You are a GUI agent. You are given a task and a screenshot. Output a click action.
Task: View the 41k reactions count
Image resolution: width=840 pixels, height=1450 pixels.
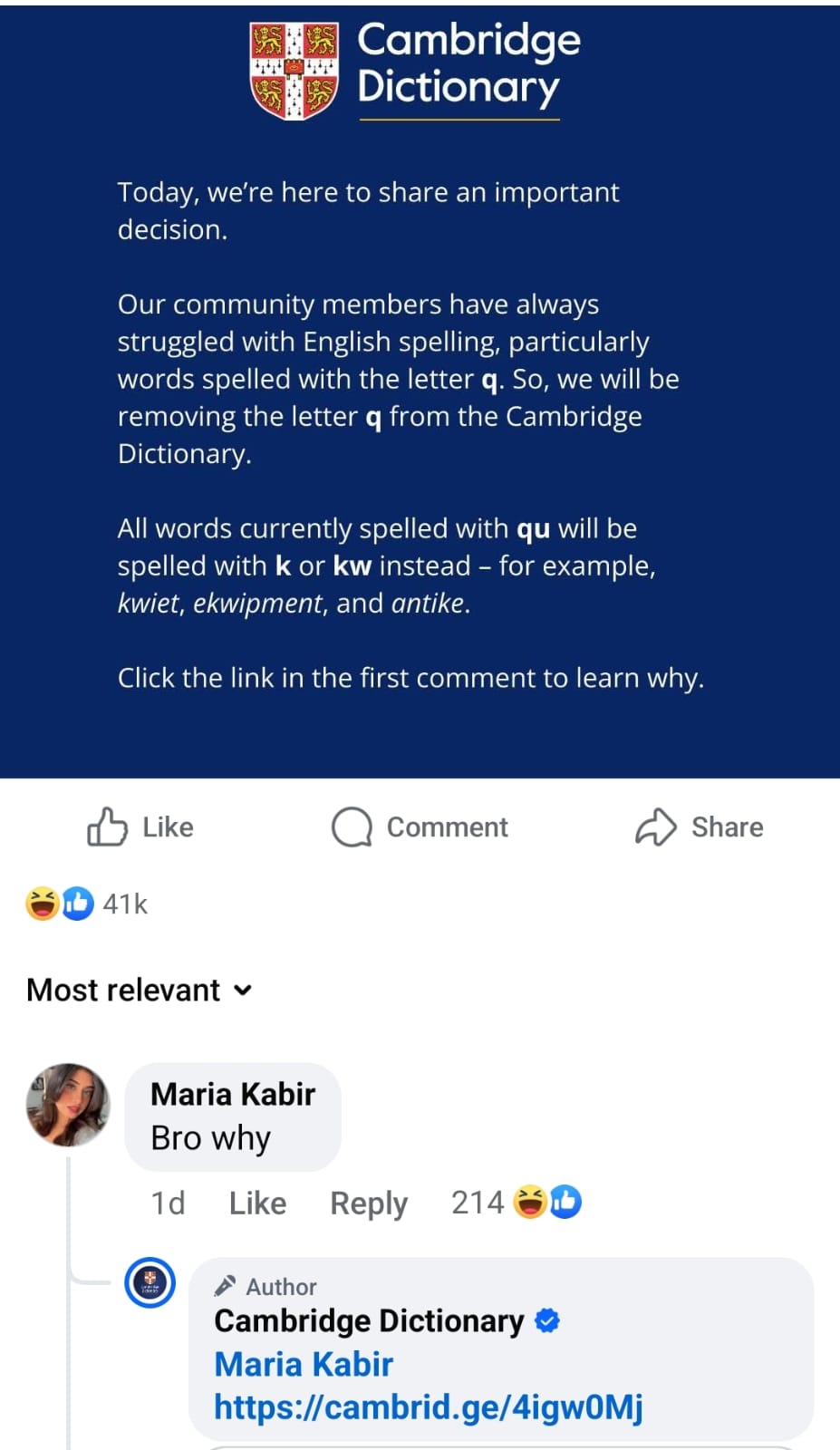coord(125,904)
